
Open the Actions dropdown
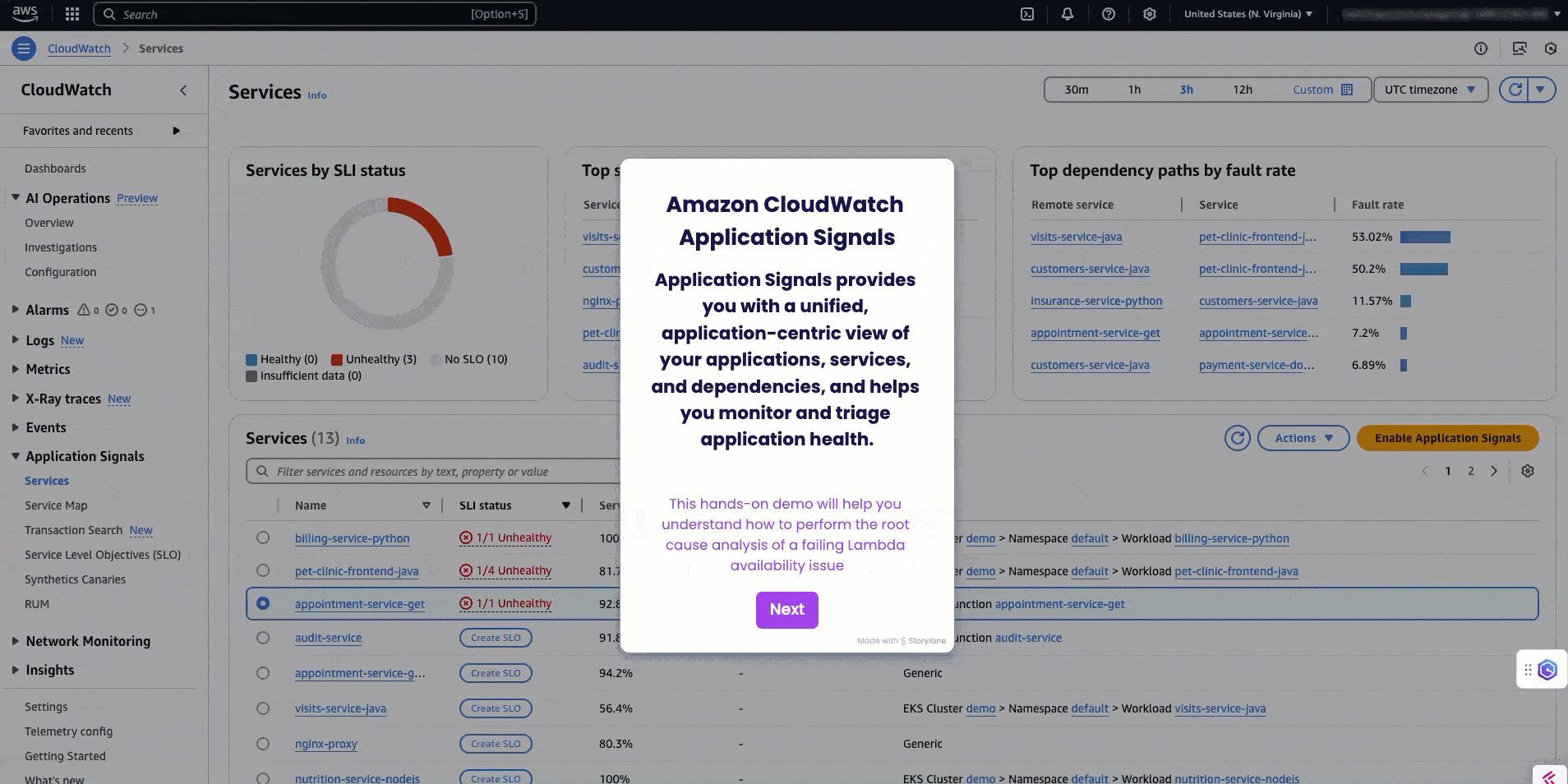(x=1303, y=438)
